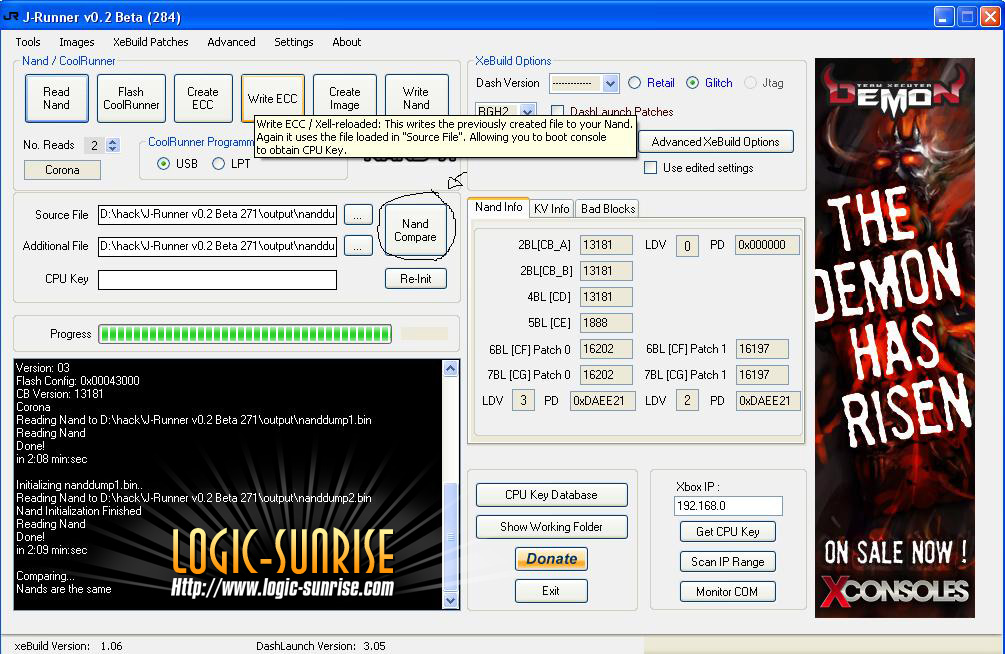This screenshot has height=654, width=1005.
Task: Switch to the KV Info tab
Action: (551, 209)
